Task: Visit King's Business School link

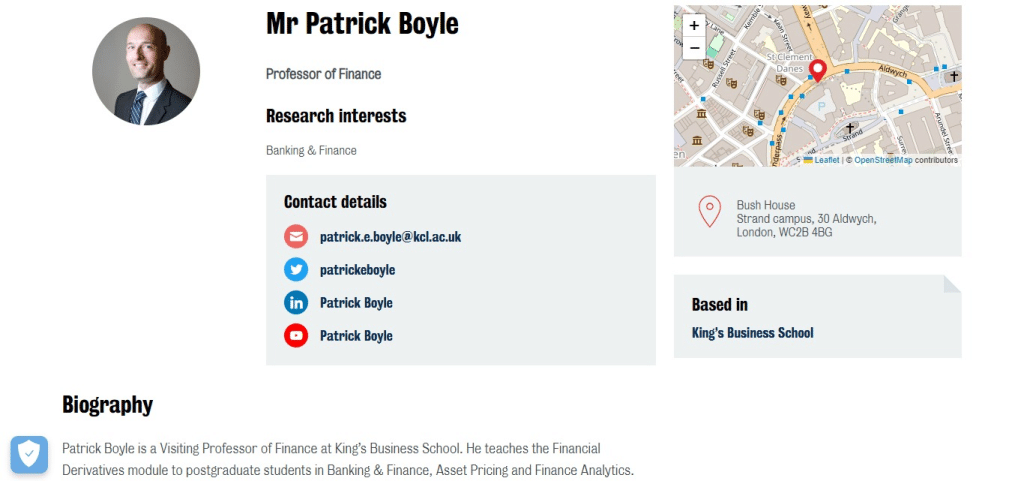Action: (752, 333)
